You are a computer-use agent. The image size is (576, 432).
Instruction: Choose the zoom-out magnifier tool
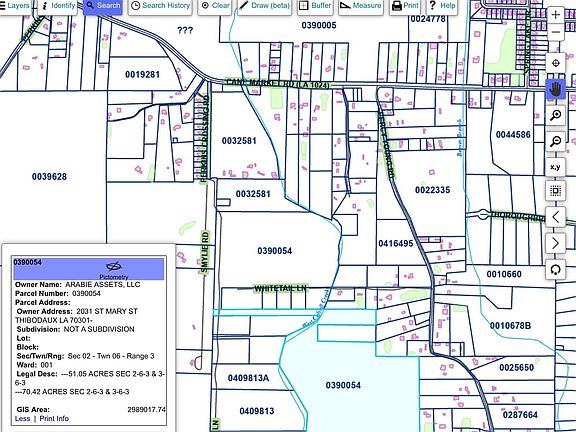point(555,141)
